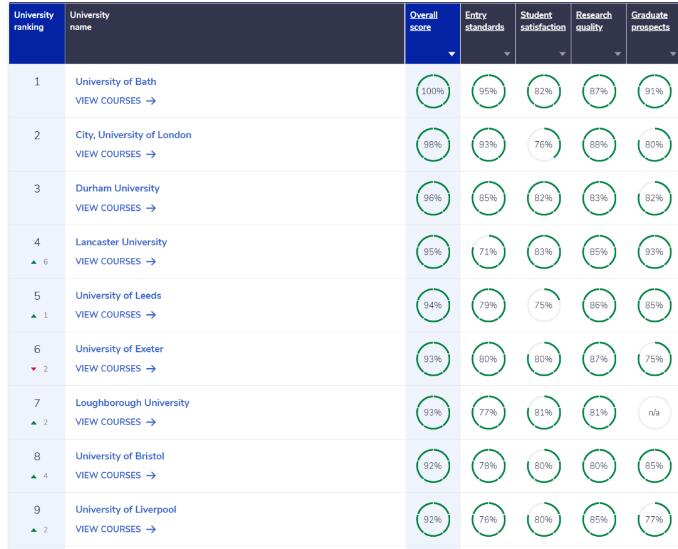Viewport: 678px width, 549px height.
Task: Click the University ranking column header
Action: (36, 33)
